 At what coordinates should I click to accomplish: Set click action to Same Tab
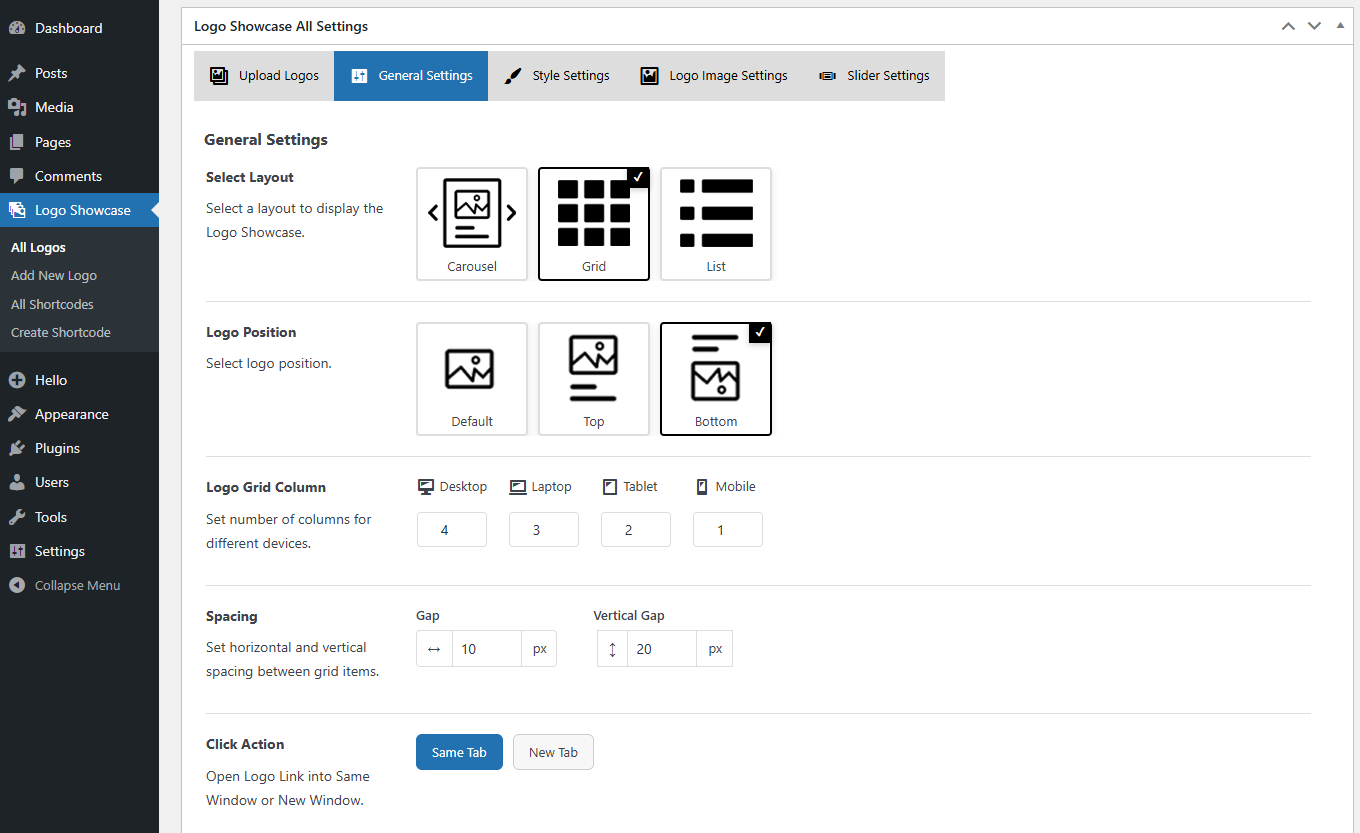[459, 752]
